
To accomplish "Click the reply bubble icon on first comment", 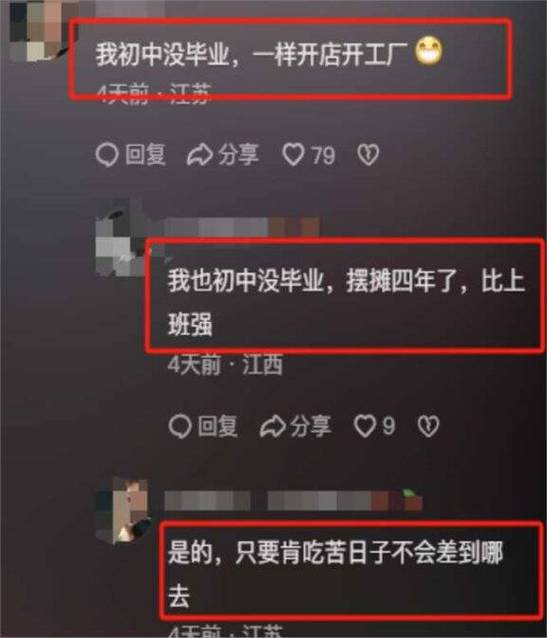I will pos(107,155).
